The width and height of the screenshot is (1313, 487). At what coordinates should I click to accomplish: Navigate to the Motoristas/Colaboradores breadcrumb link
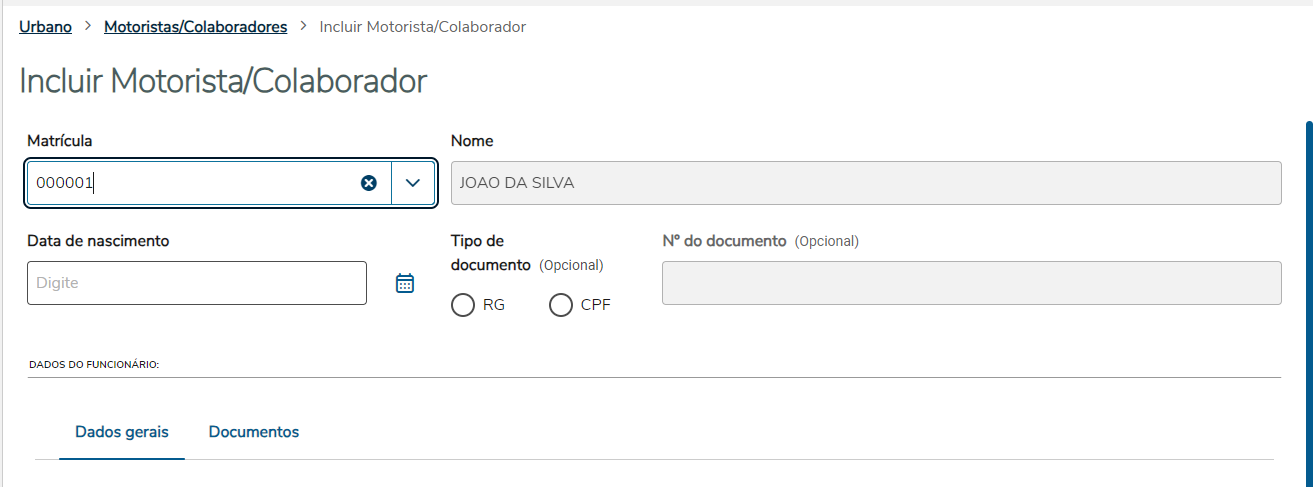(x=195, y=27)
